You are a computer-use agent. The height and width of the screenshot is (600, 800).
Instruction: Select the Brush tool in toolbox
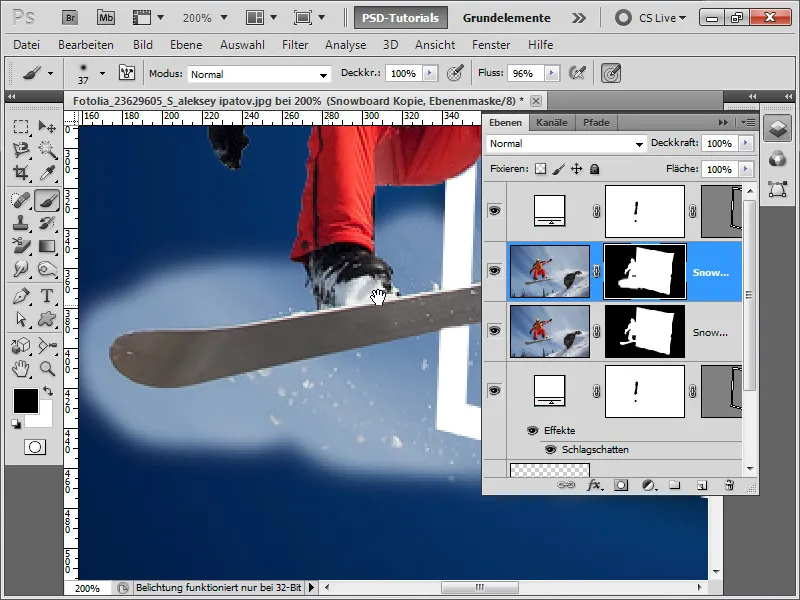click(x=47, y=200)
